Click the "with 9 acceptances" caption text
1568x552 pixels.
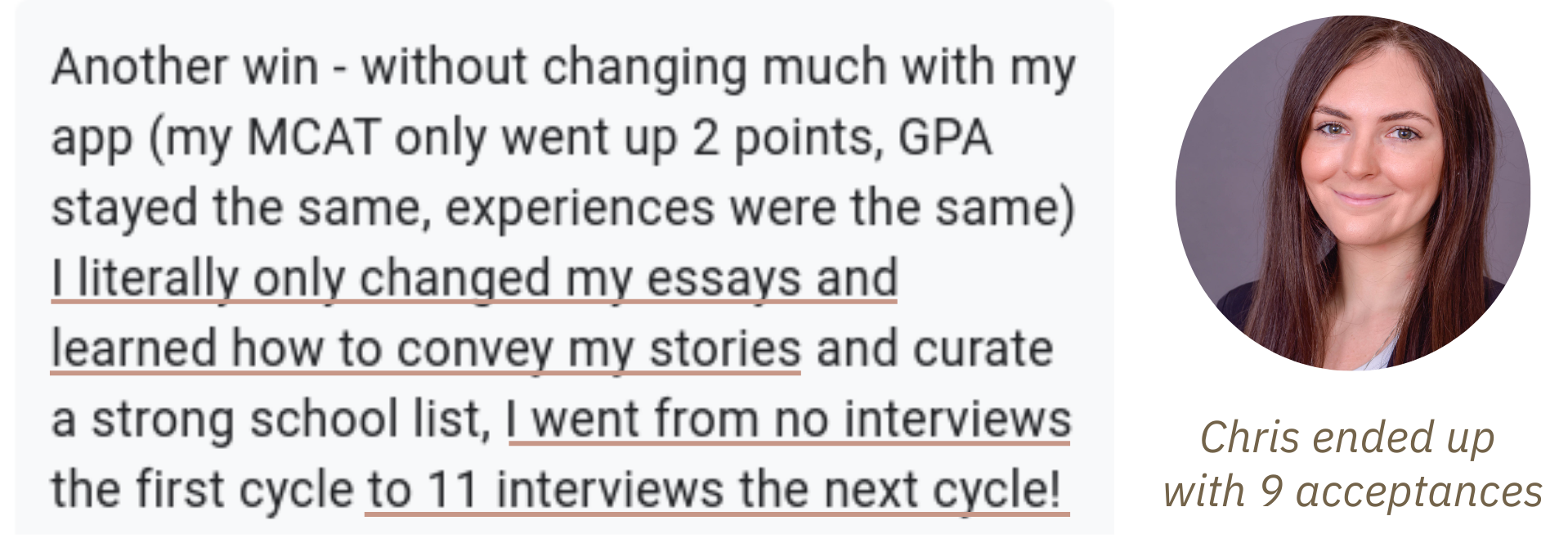click(x=1353, y=492)
